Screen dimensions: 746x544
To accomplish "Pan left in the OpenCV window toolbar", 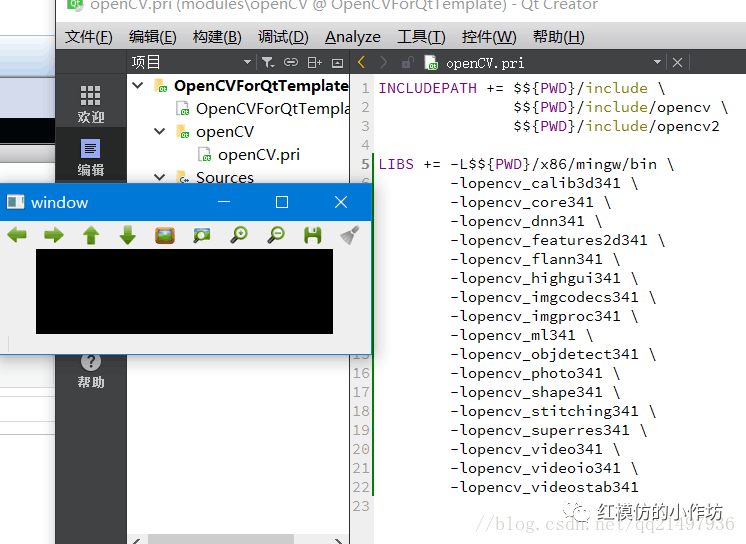I will click(x=17, y=235).
